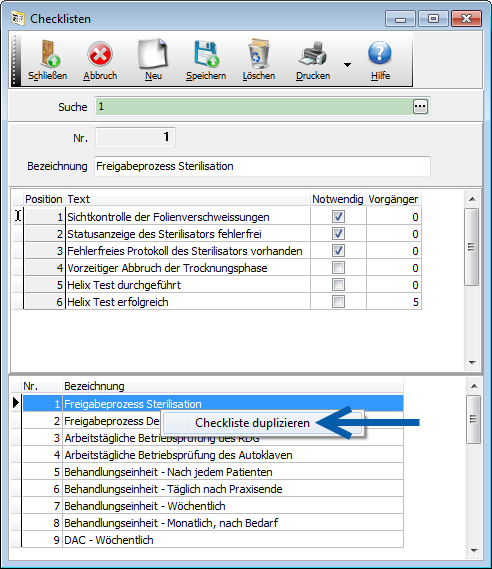Check Notwendig for Helix Test durchgeführt
The height and width of the screenshot is (569, 492).
pos(338,285)
